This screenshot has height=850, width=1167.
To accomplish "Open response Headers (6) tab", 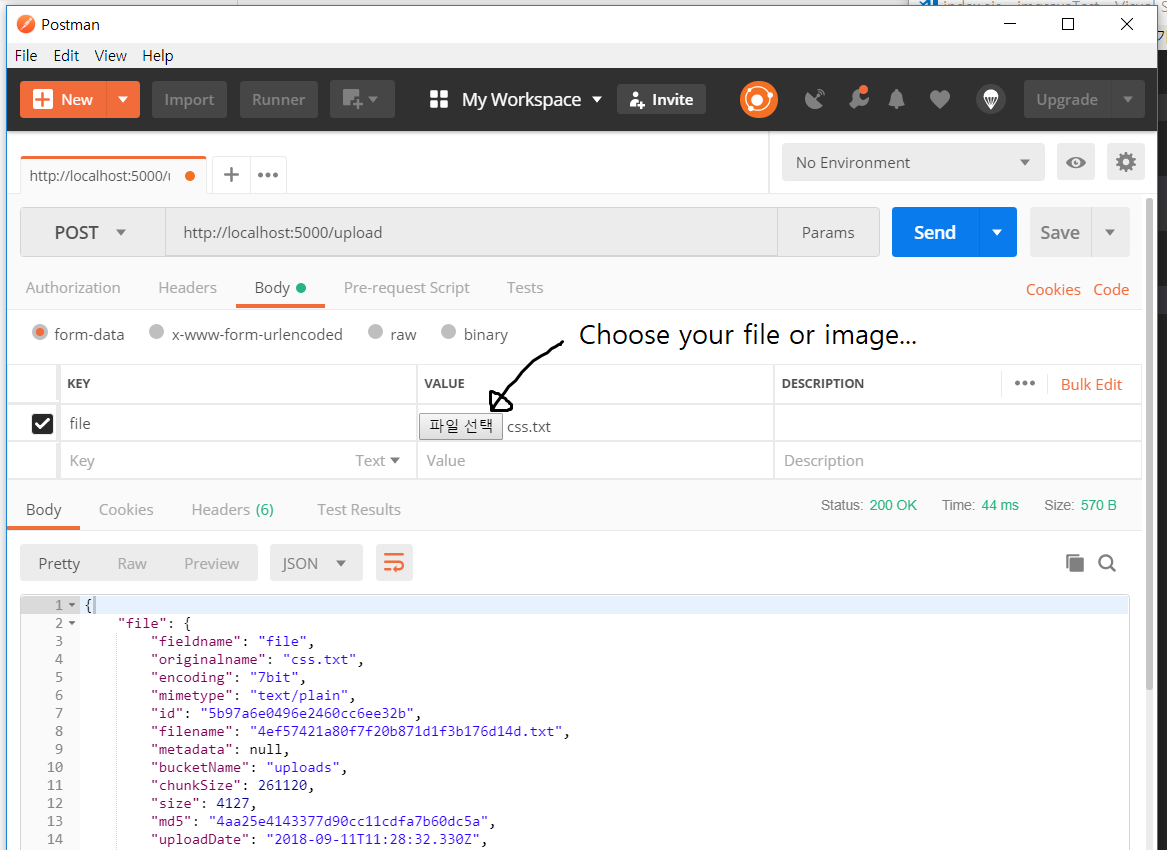I will tap(232, 509).
